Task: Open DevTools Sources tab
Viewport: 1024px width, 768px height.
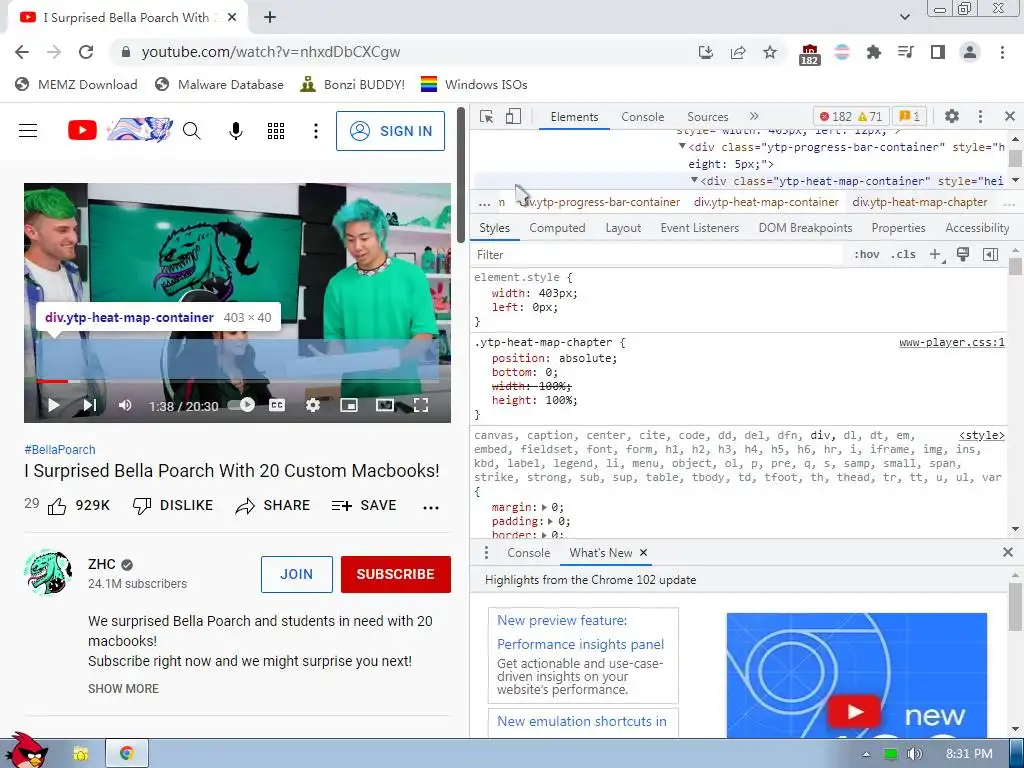Action: point(707,117)
